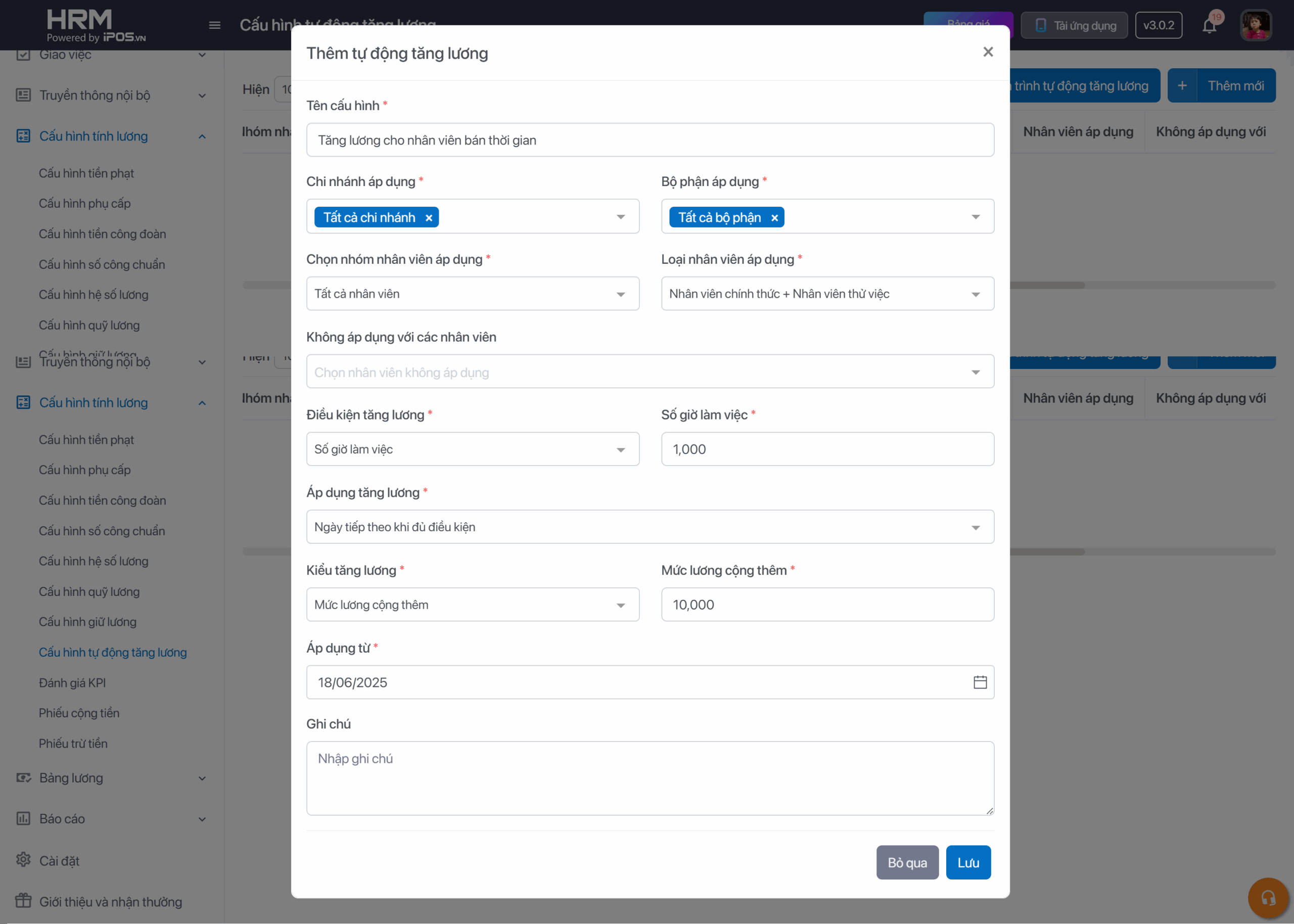This screenshot has height=924, width=1294.
Task: Open Loại nhân viên áp dụng dropdown
Action: [827, 294]
